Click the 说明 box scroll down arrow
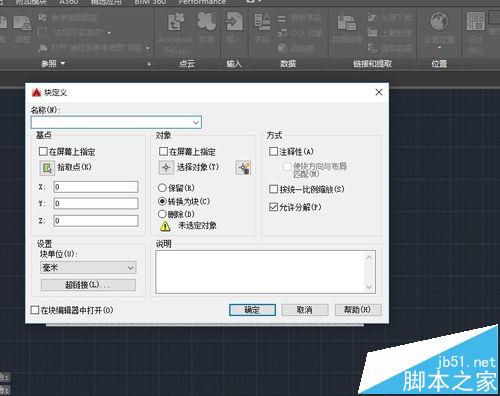This screenshot has width=500, height=396. (369, 287)
